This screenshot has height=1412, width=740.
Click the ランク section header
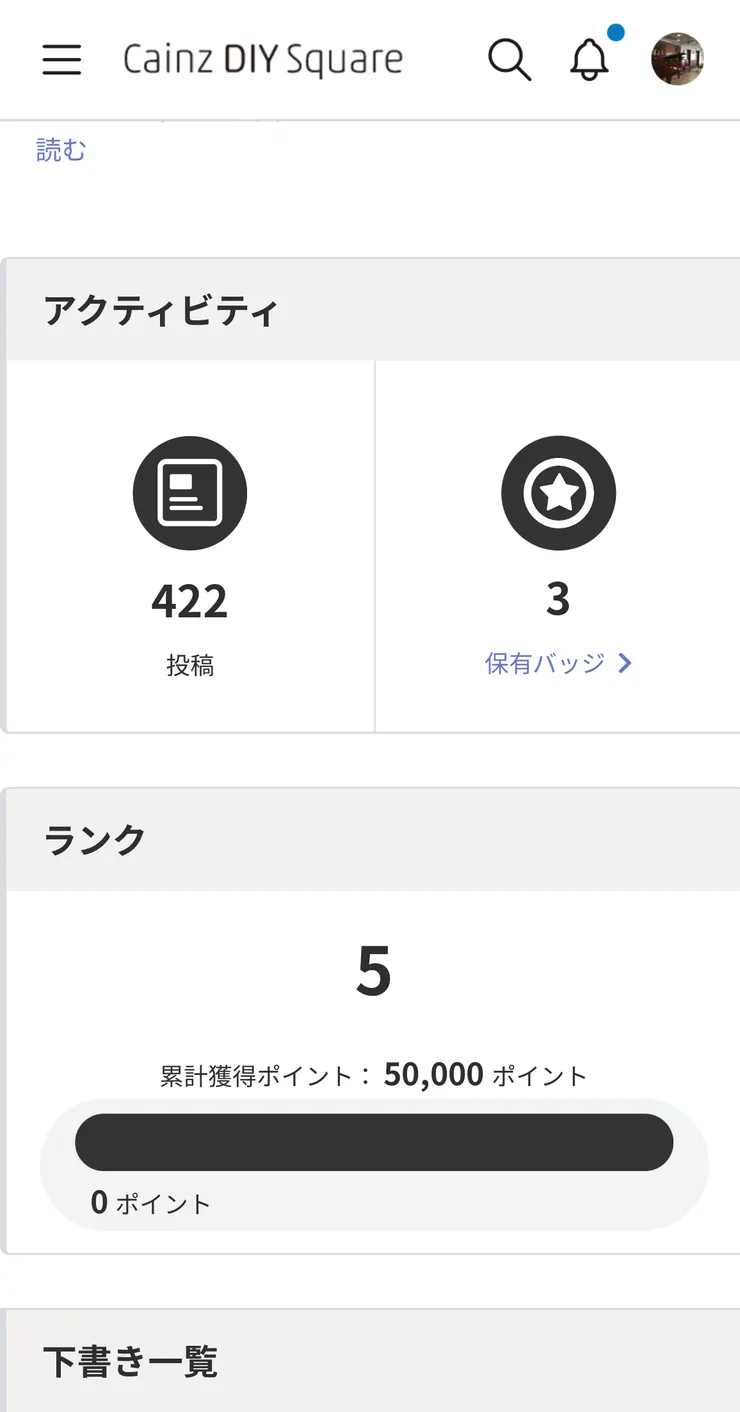(95, 840)
